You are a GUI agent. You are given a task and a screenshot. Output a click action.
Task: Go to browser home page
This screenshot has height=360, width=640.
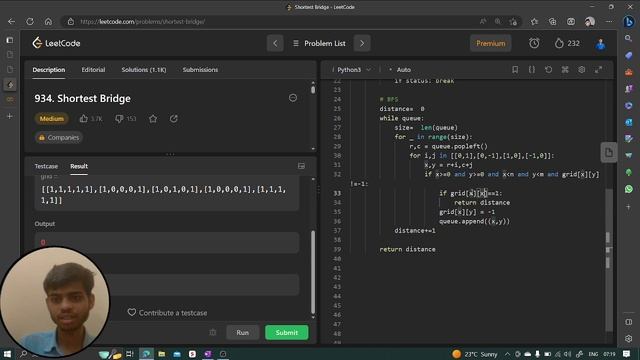[x=48, y=22]
